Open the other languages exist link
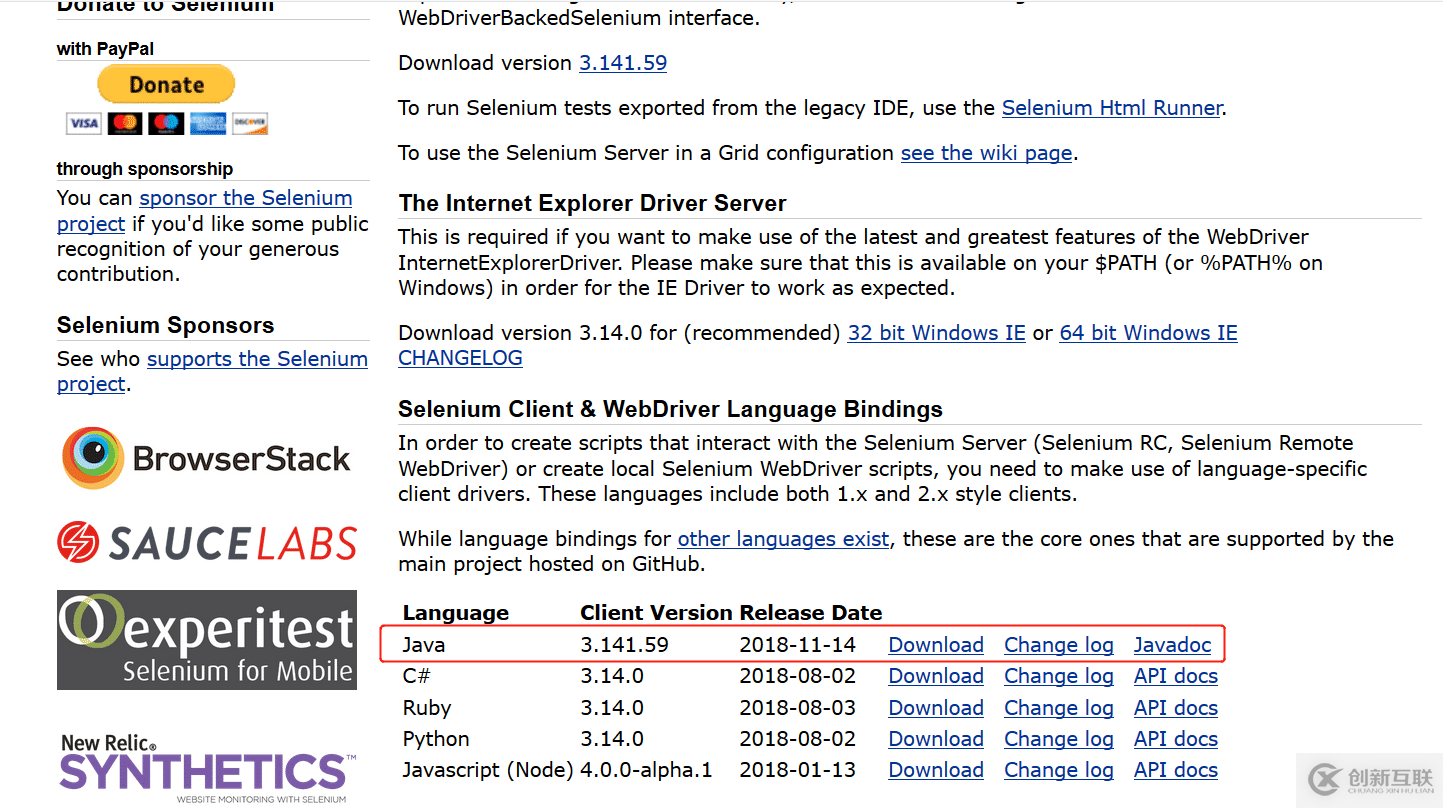 point(783,538)
